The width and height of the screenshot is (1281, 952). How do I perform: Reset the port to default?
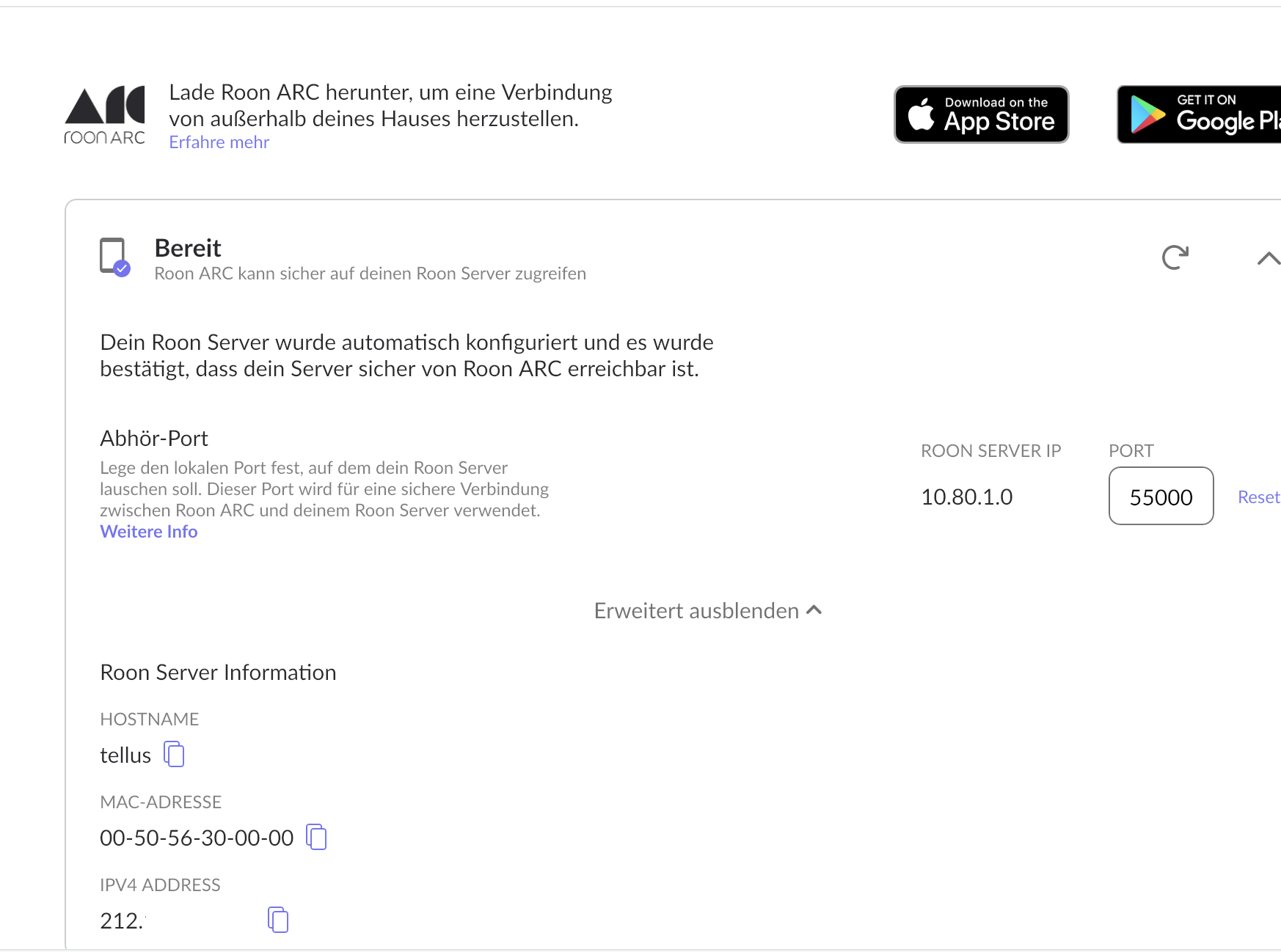[x=1258, y=497]
